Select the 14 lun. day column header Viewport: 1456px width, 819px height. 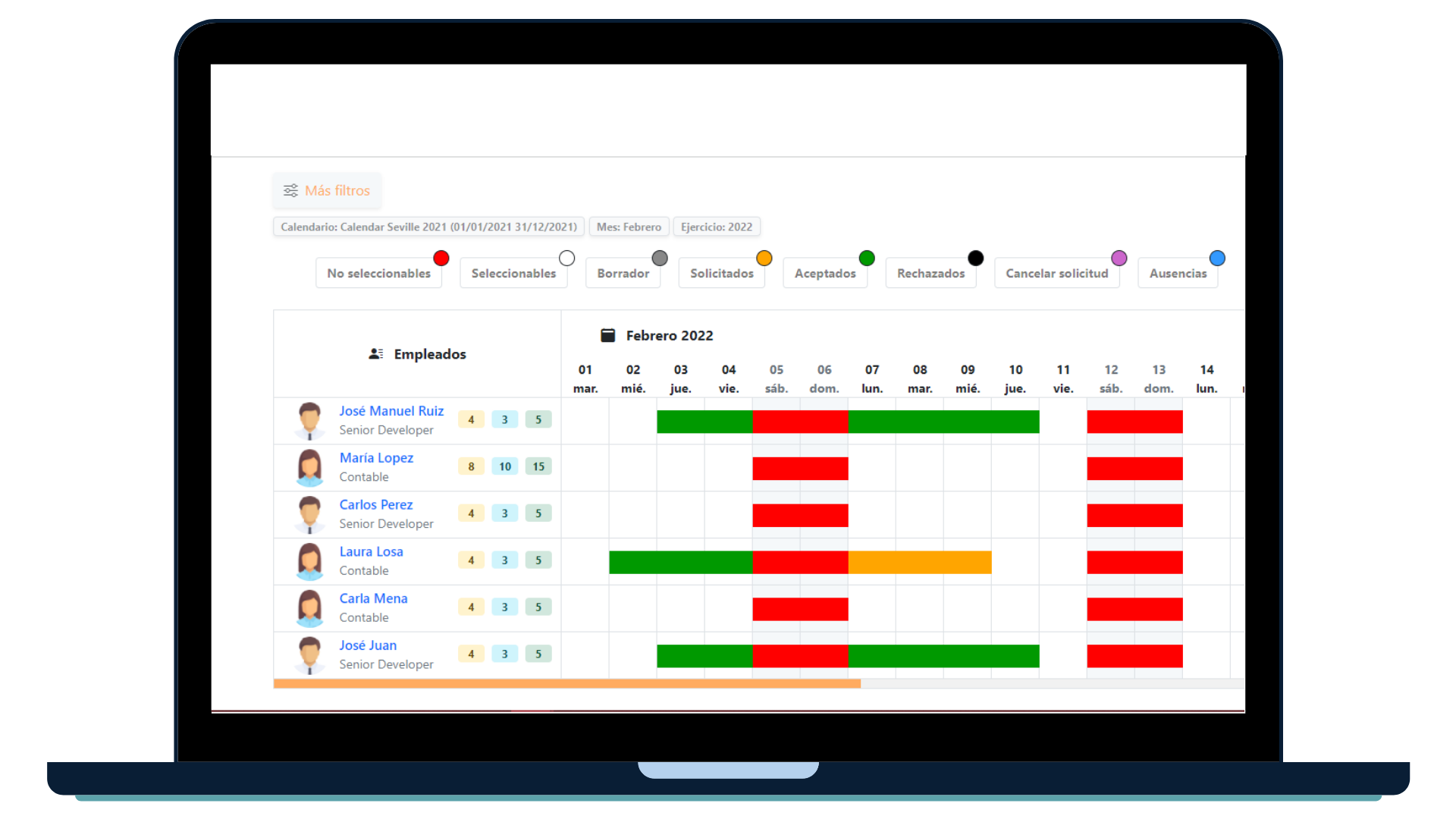point(1207,378)
